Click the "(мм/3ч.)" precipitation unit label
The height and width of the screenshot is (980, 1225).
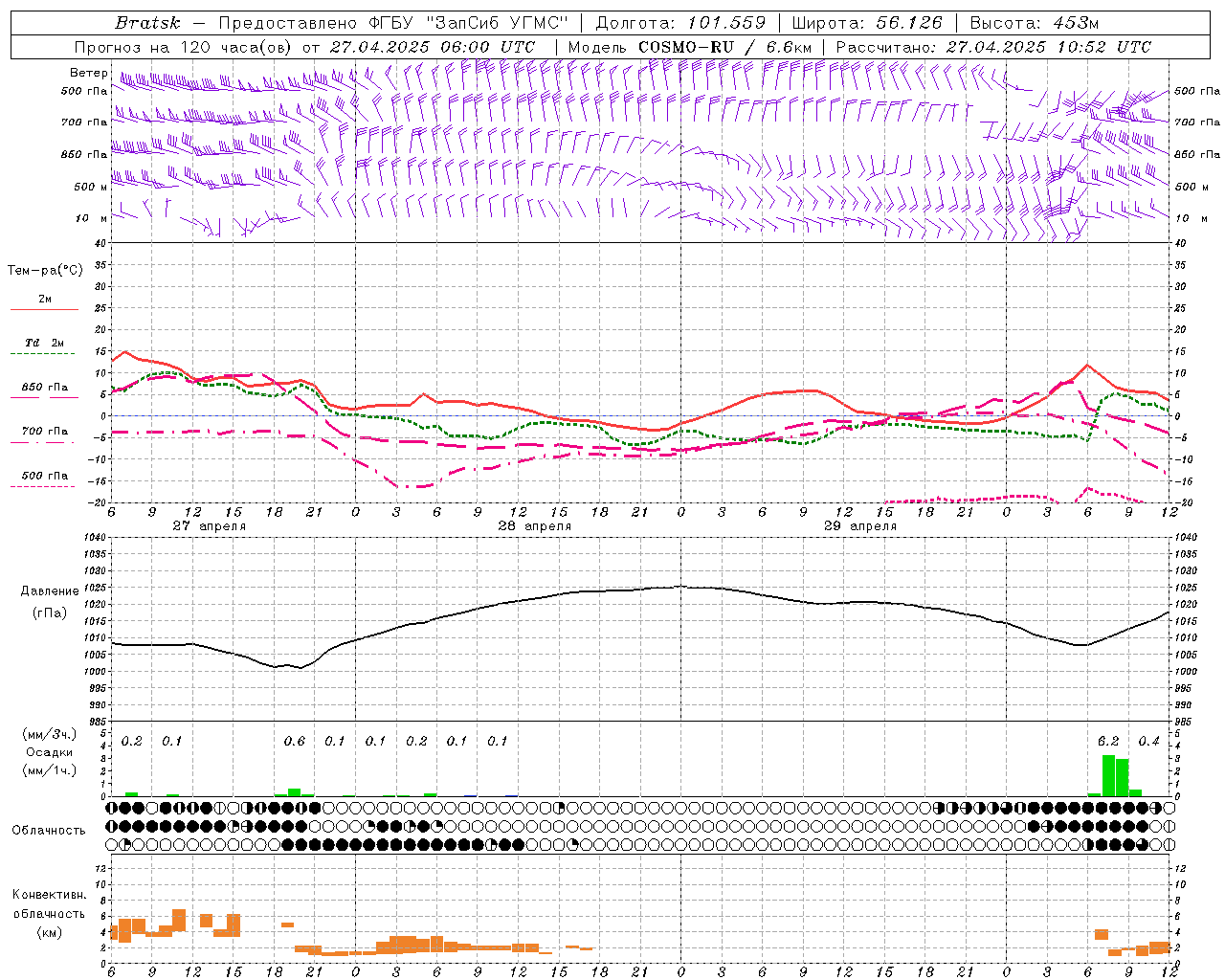(49, 734)
